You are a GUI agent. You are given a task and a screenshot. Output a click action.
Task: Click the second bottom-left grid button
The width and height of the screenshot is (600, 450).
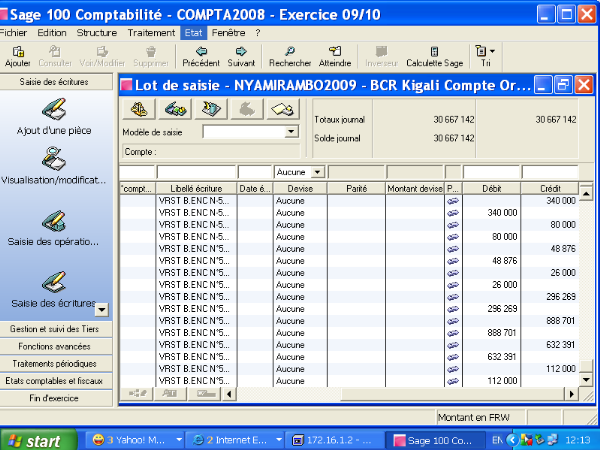[x=170, y=394]
